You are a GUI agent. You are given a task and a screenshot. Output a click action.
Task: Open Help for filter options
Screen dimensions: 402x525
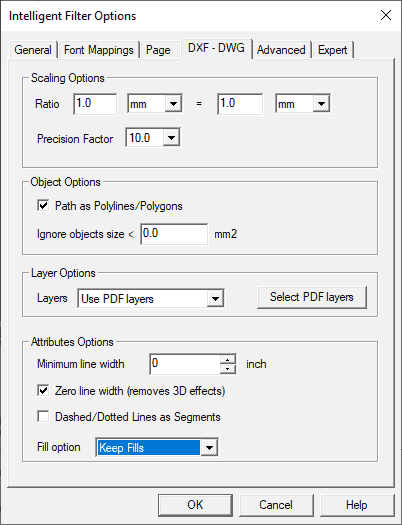[357, 505]
